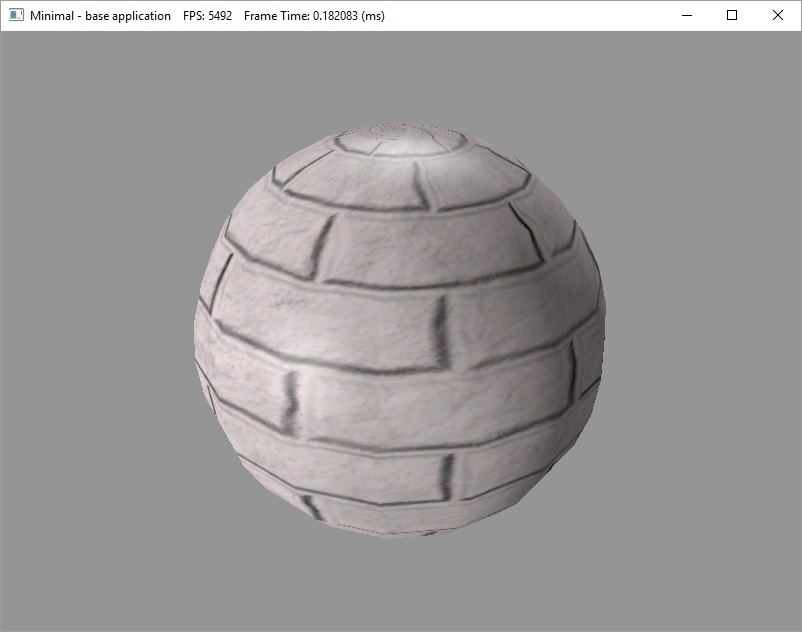Click the gray background right of the sphere
The height and width of the screenshot is (632, 802).
pyautogui.click(x=700, y=330)
